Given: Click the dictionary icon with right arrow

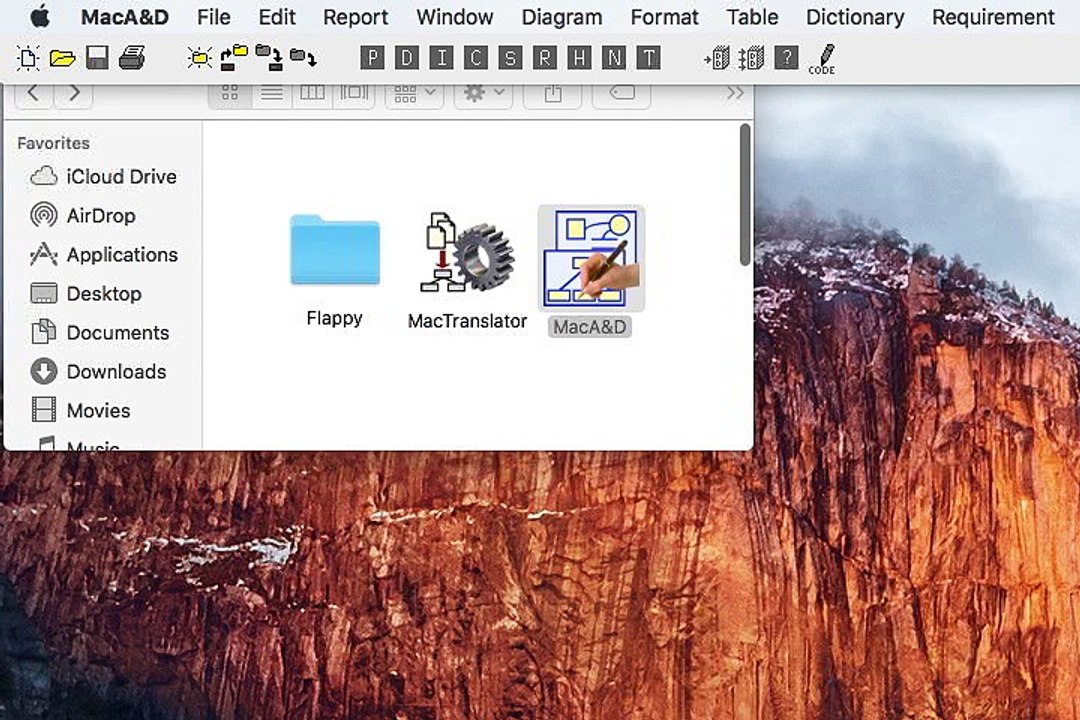Looking at the screenshot, I should [717, 58].
